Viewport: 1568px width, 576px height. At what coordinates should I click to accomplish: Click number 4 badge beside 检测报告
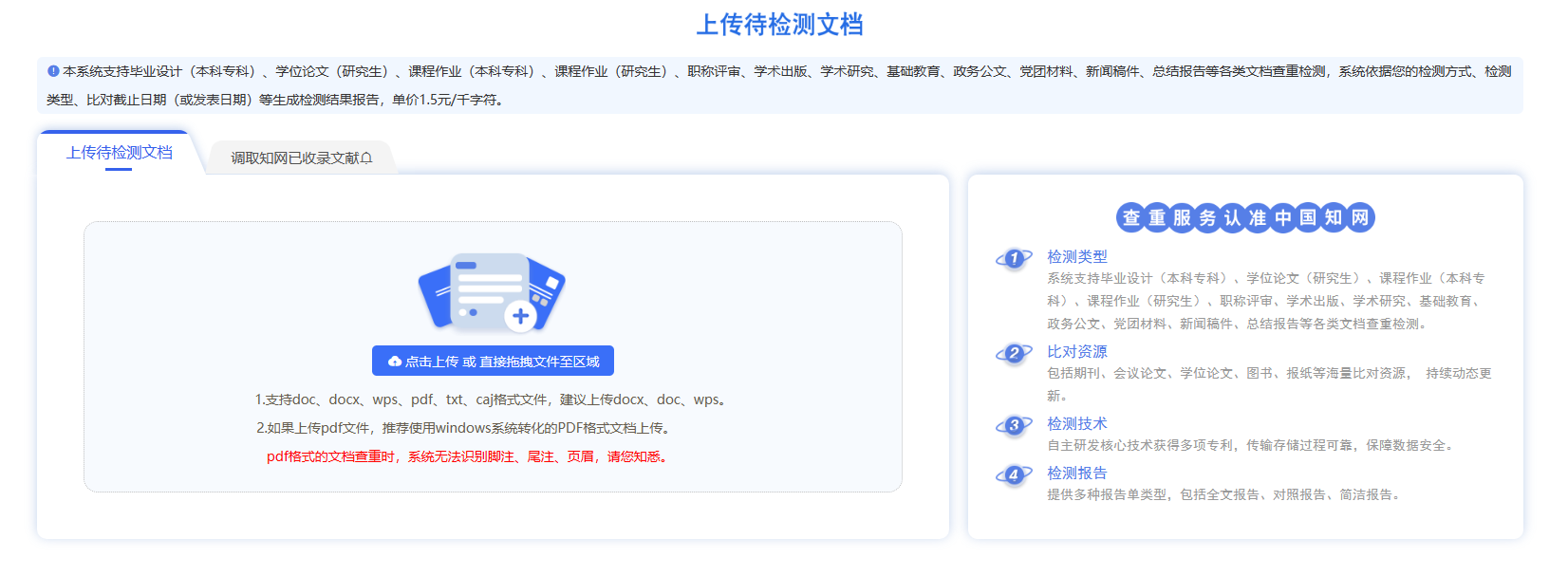coord(1014,474)
